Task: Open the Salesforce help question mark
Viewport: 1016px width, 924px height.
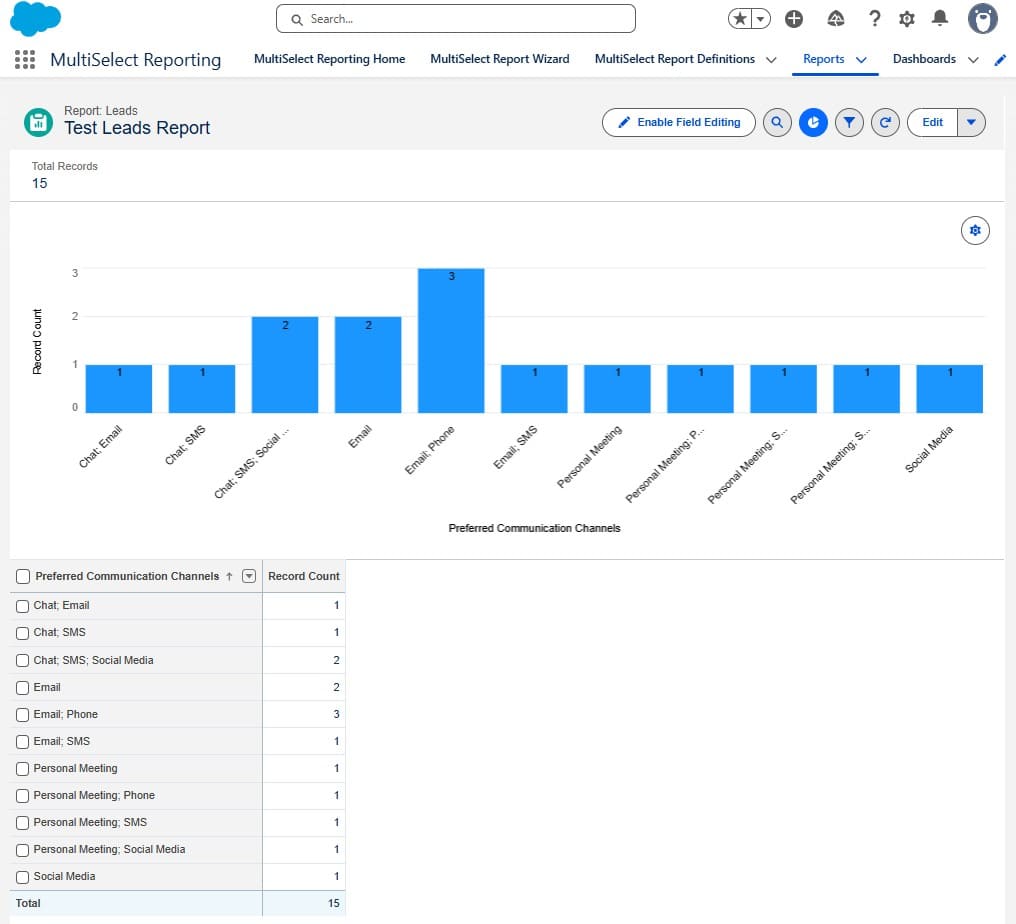Action: click(x=875, y=19)
